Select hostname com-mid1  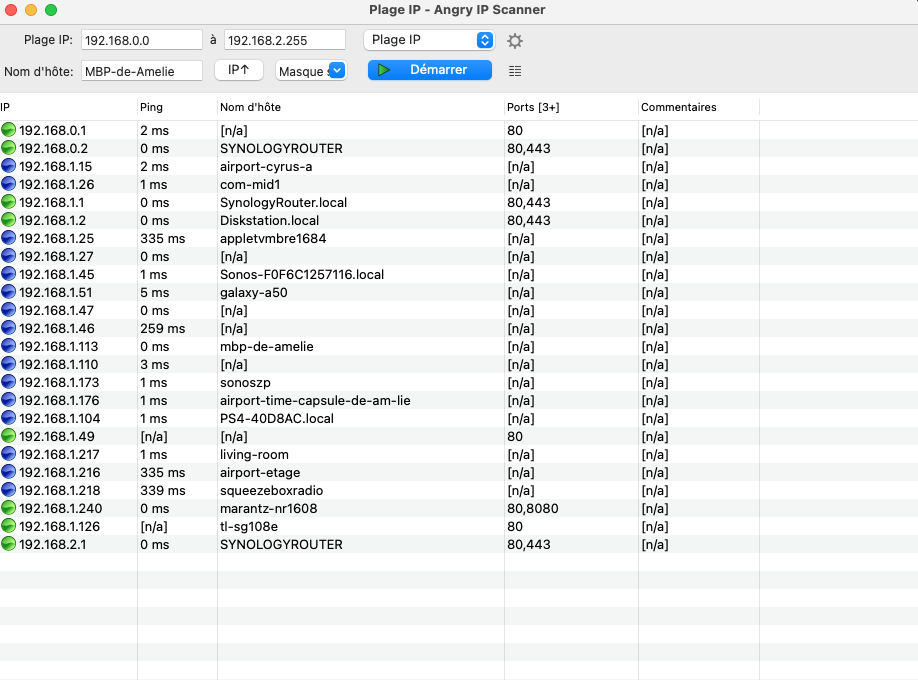250,184
